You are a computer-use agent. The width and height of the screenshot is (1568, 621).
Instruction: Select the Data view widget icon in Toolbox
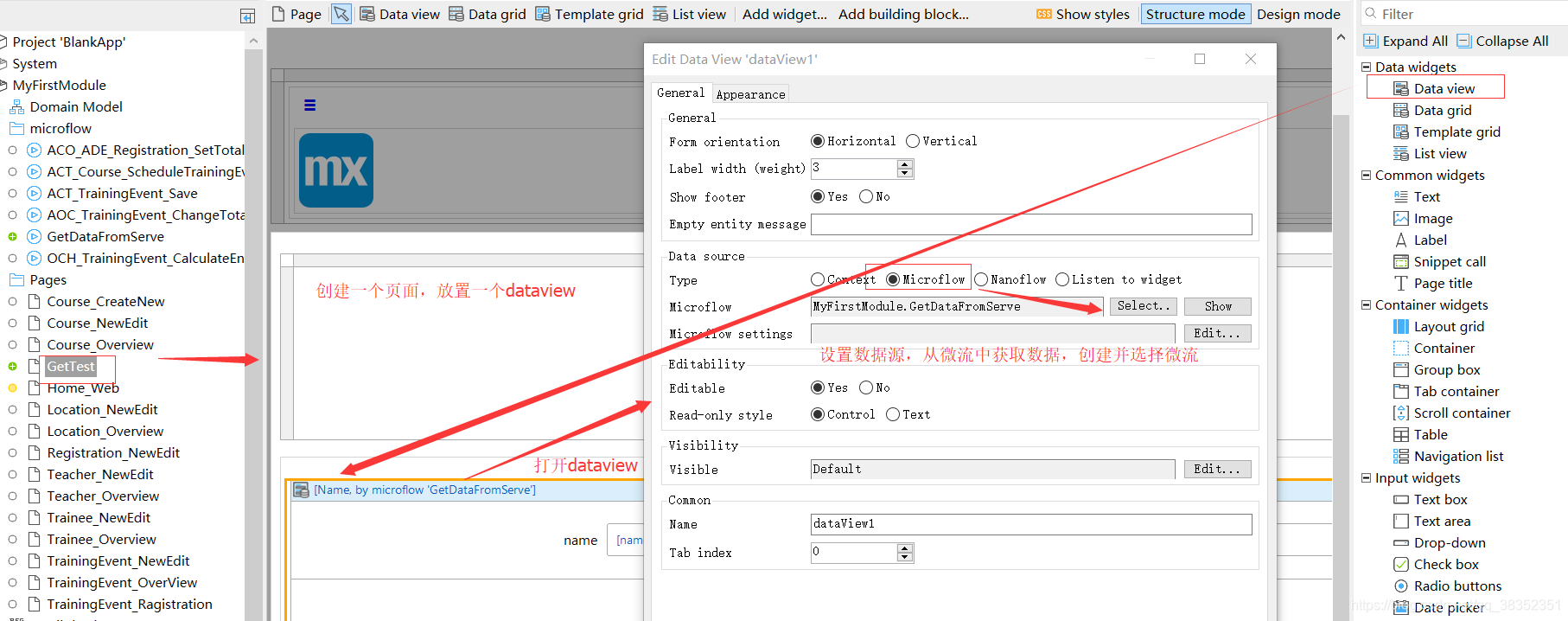1401,89
